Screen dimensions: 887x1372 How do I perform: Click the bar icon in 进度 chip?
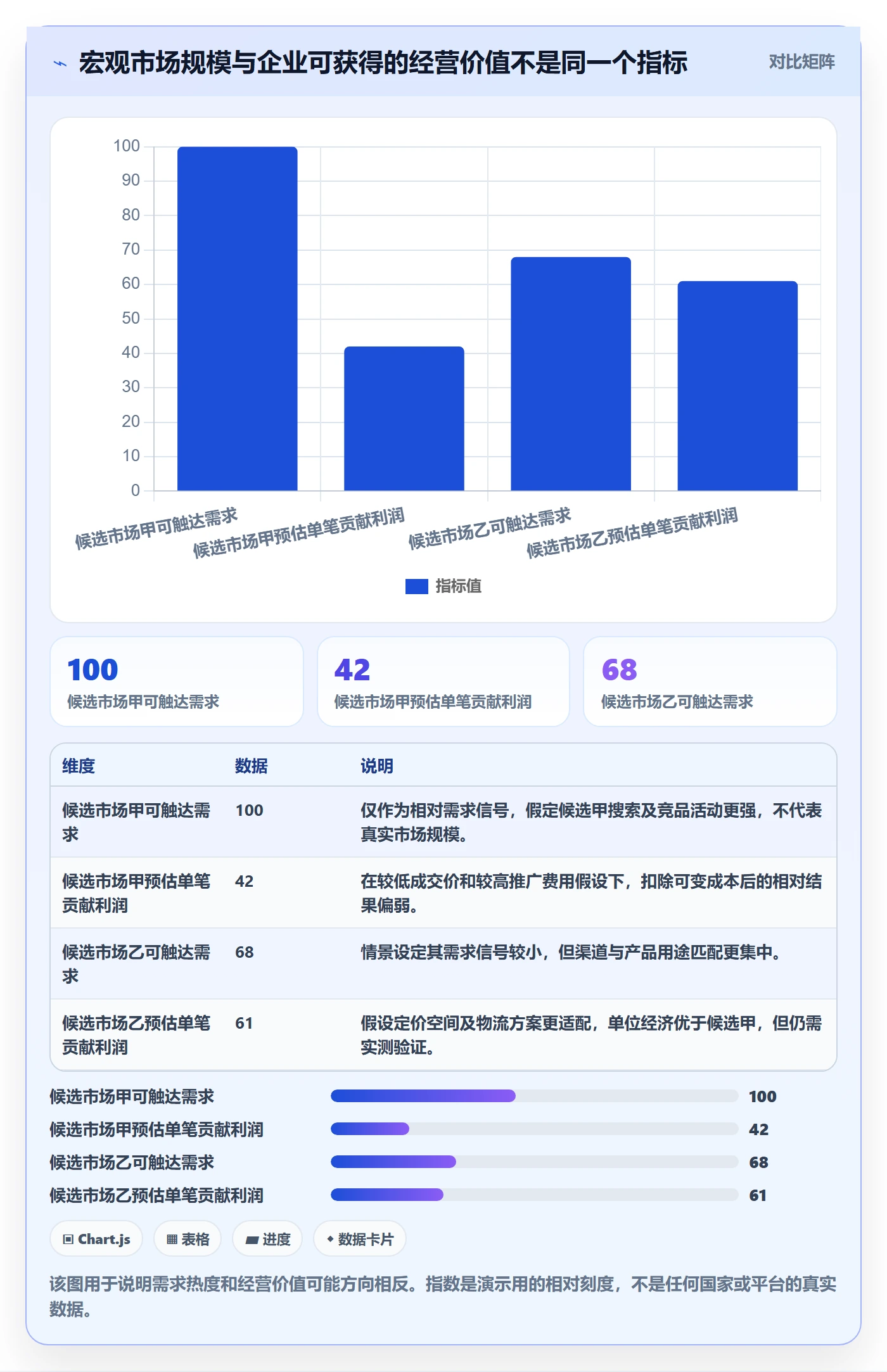[x=252, y=1240]
